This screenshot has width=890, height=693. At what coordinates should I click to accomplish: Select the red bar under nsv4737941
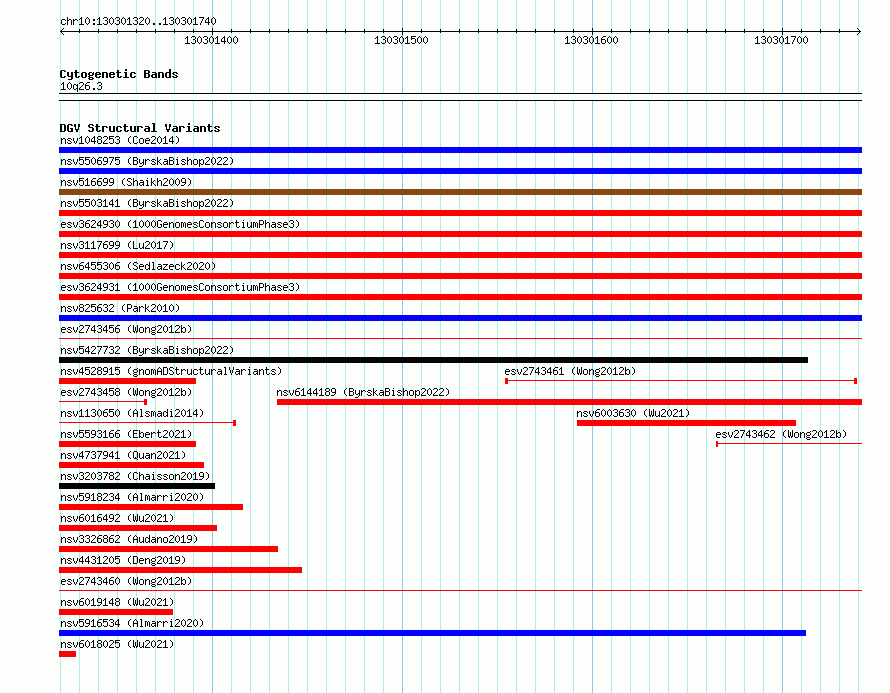click(x=131, y=465)
